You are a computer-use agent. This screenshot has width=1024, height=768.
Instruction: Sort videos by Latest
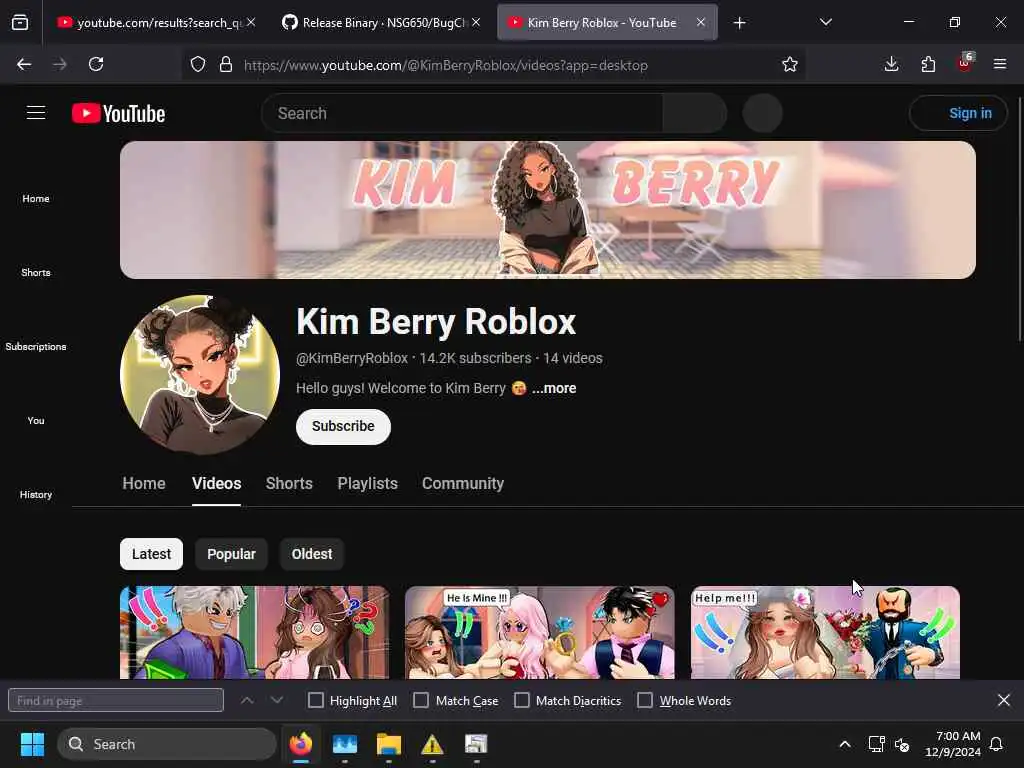click(151, 554)
